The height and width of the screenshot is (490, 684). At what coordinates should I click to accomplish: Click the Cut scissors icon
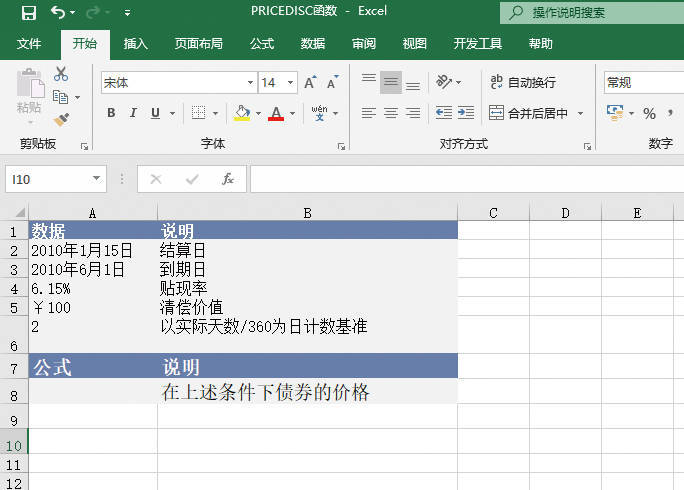coord(61,74)
